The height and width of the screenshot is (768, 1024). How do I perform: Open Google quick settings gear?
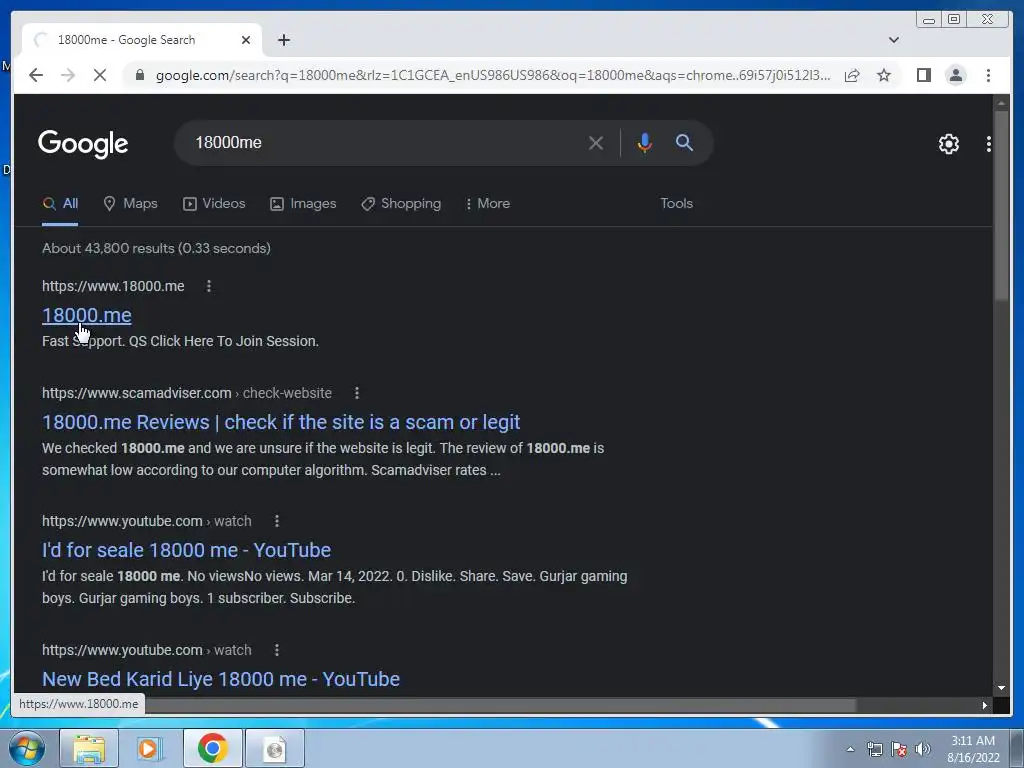pos(948,144)
